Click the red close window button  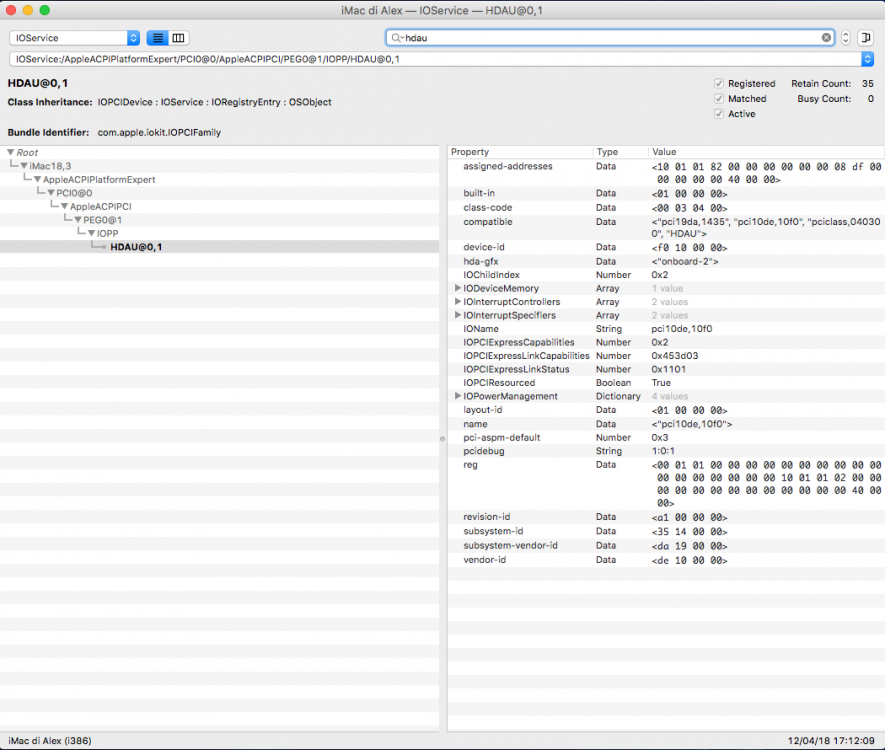(x=11, y=10)
